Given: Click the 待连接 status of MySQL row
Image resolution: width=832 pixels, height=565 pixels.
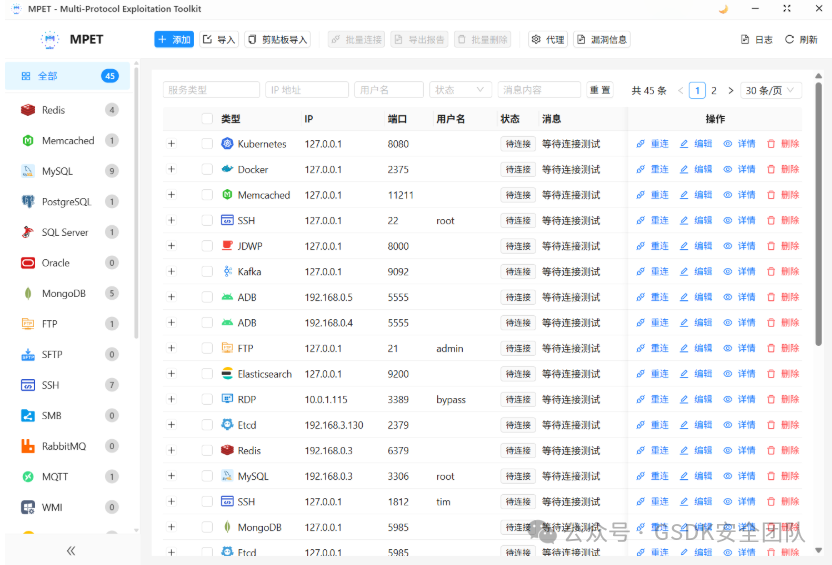Looking at the screenshot, I should (x=518, y=476).
